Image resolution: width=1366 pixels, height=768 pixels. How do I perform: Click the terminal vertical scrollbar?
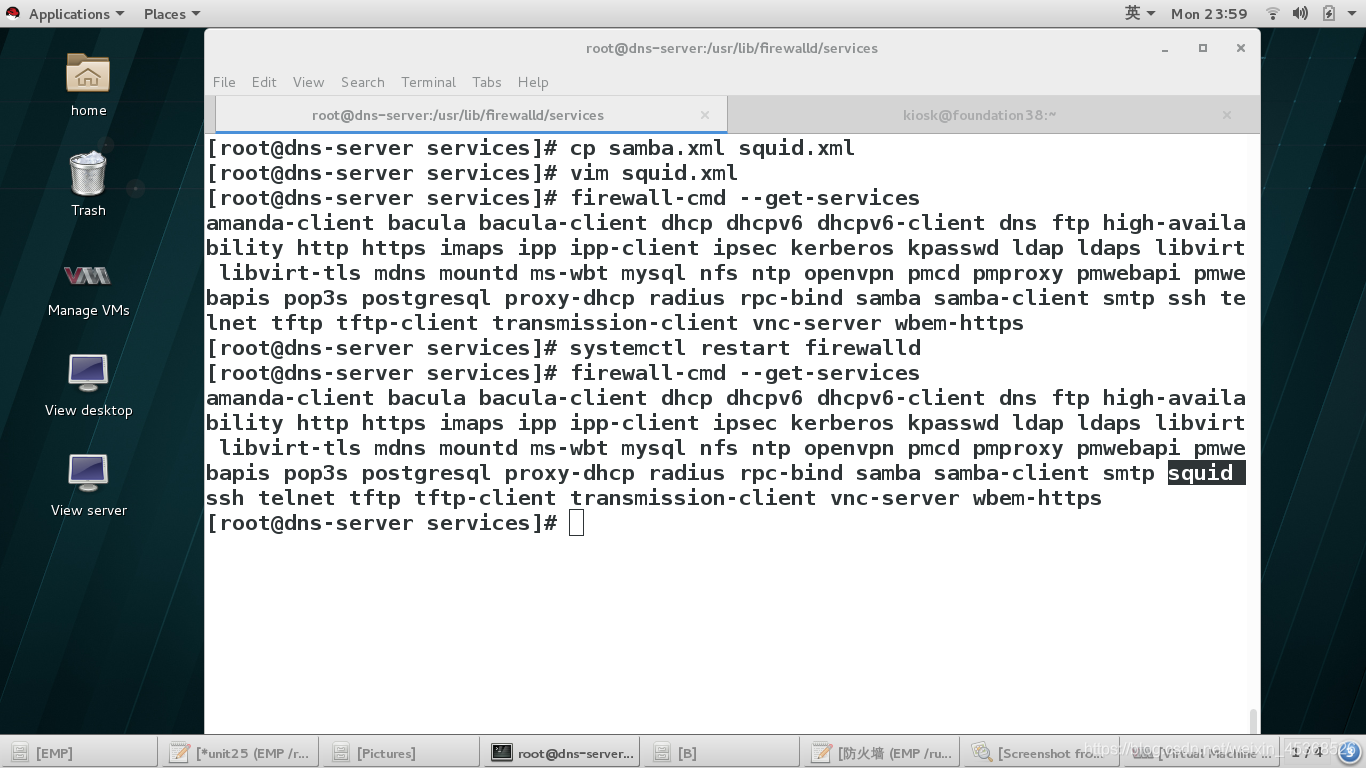click(x=1254, y=720)
